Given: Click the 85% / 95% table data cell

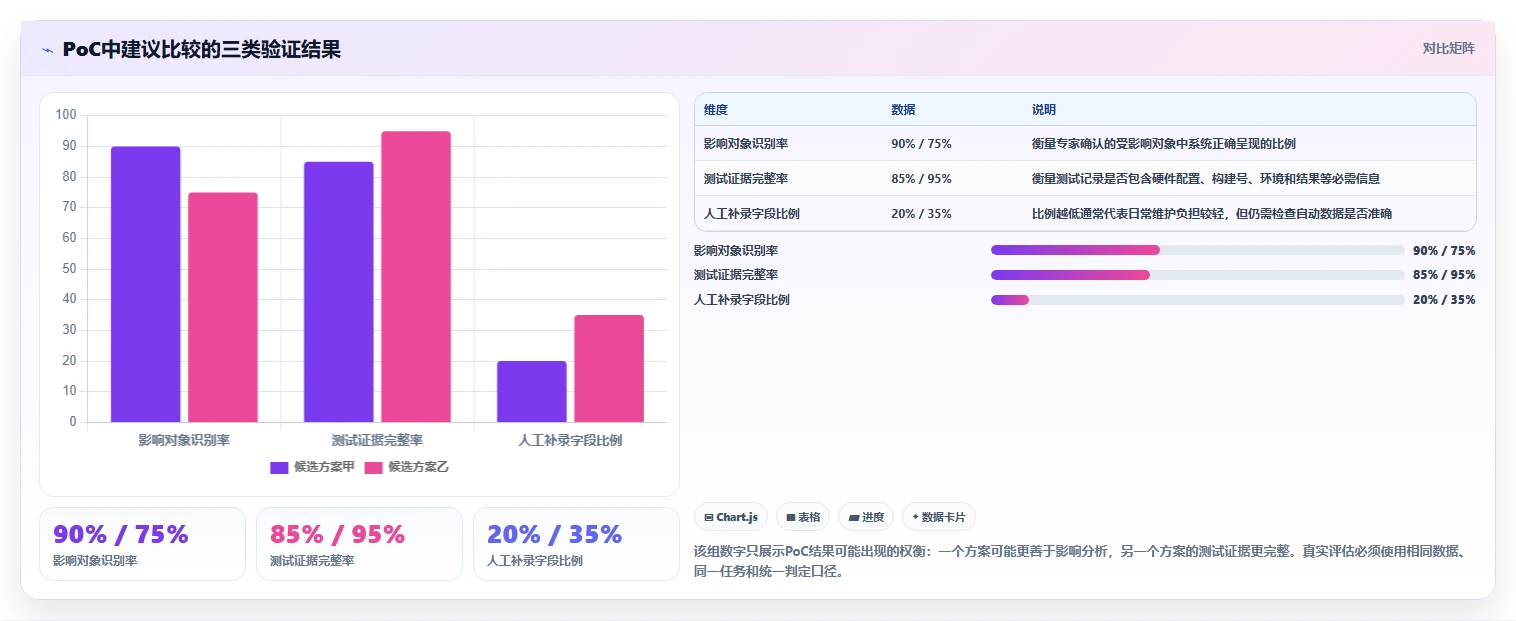Looking at the screenshot, I should [x=921, y=179].
